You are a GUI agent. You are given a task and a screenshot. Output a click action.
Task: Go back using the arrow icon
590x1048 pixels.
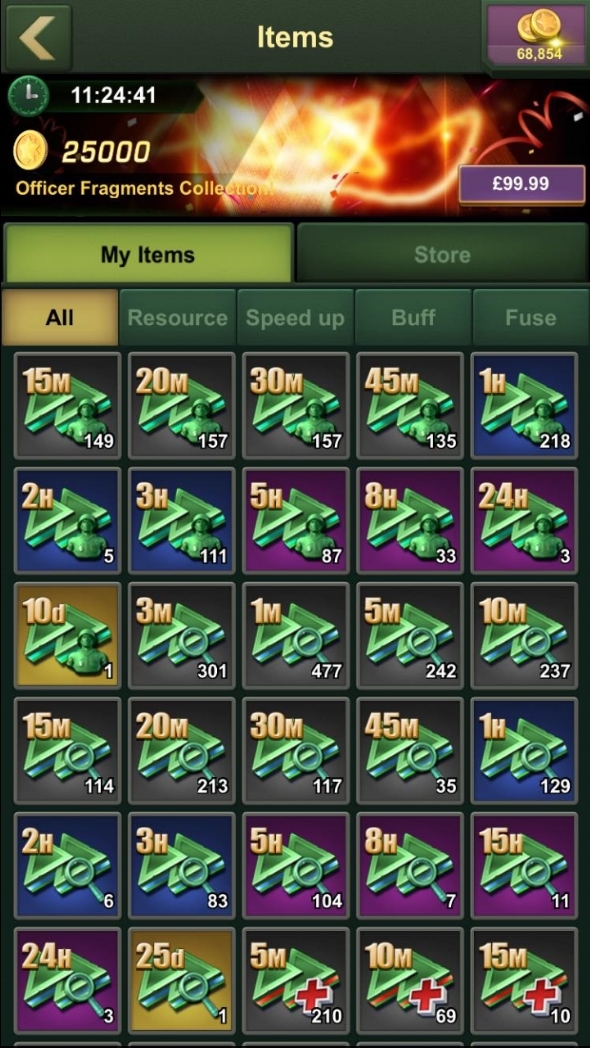click(37, 37)
